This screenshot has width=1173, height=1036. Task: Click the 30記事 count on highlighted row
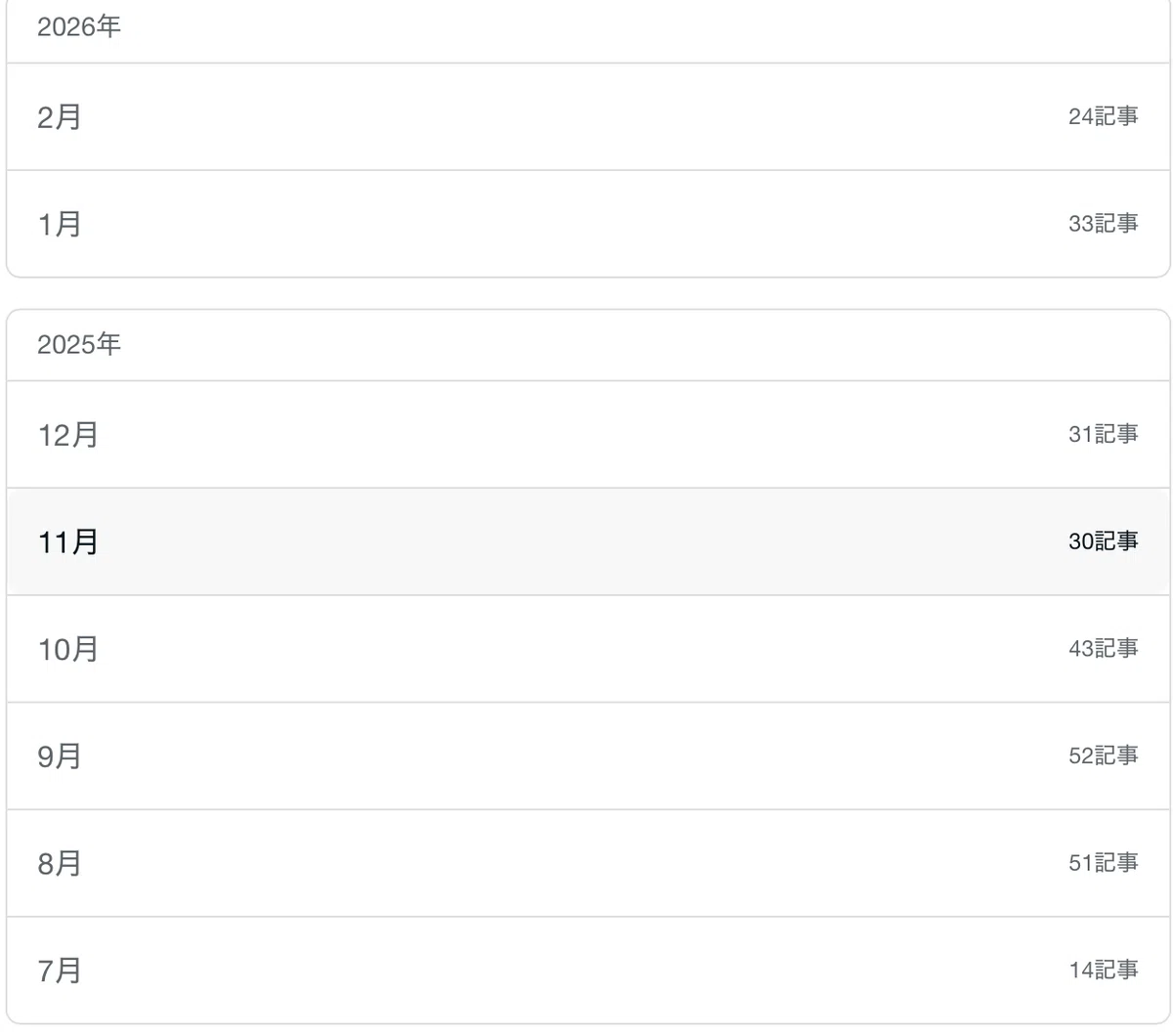coord(1103,541)
